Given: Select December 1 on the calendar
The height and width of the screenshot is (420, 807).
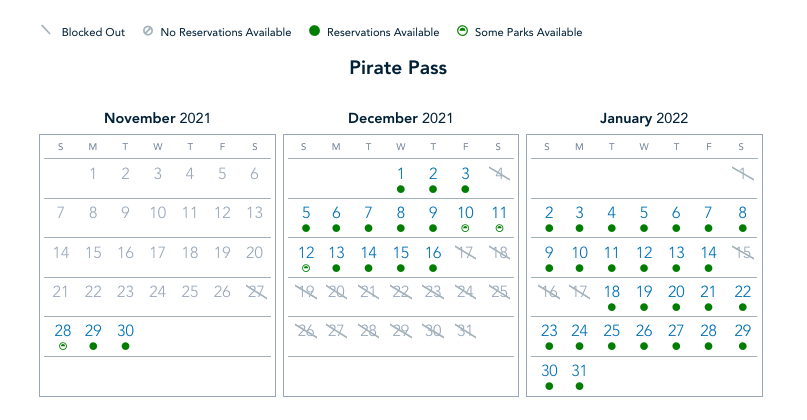Looking at the screenshot, I should tap(400, 173).
